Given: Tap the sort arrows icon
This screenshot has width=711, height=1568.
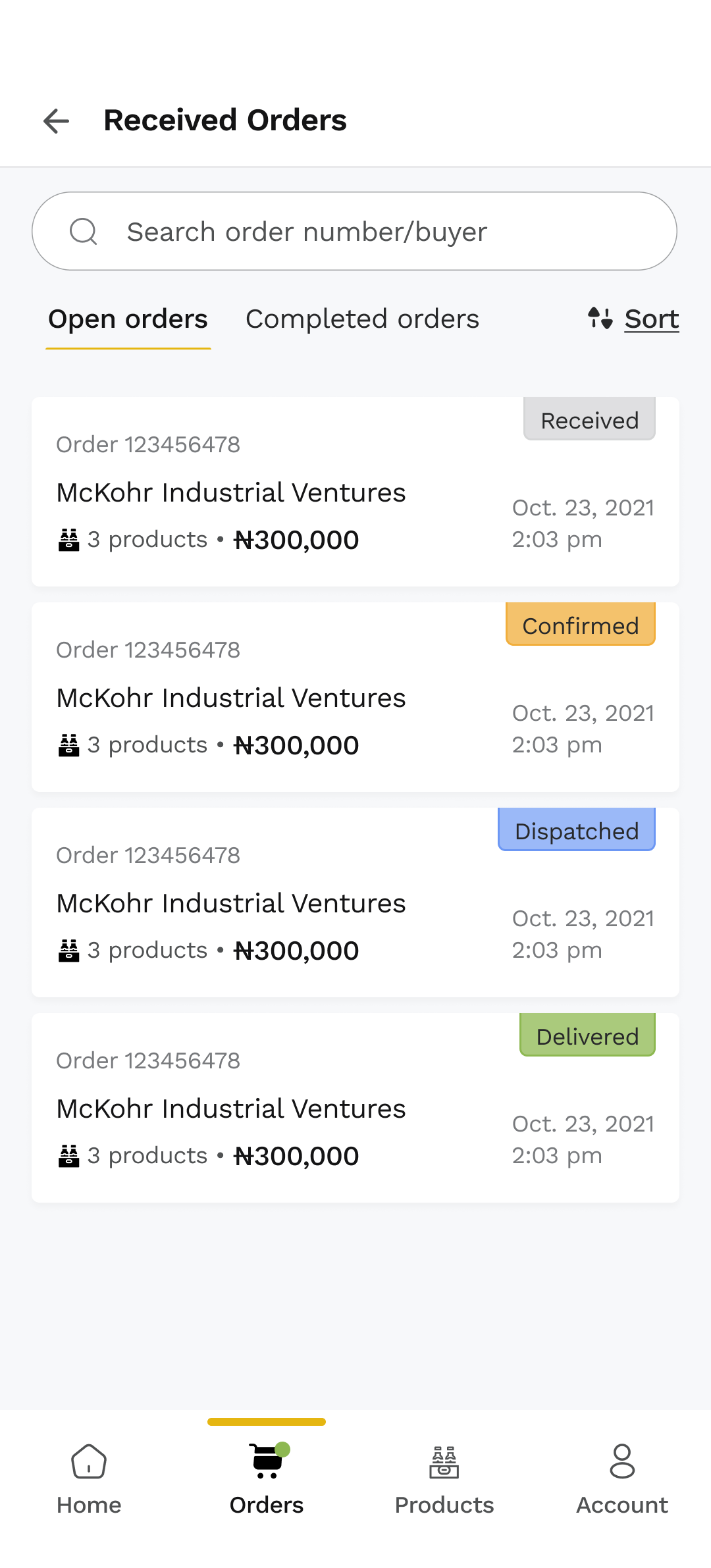Looking at the screenshot, I should click(600, 319).
